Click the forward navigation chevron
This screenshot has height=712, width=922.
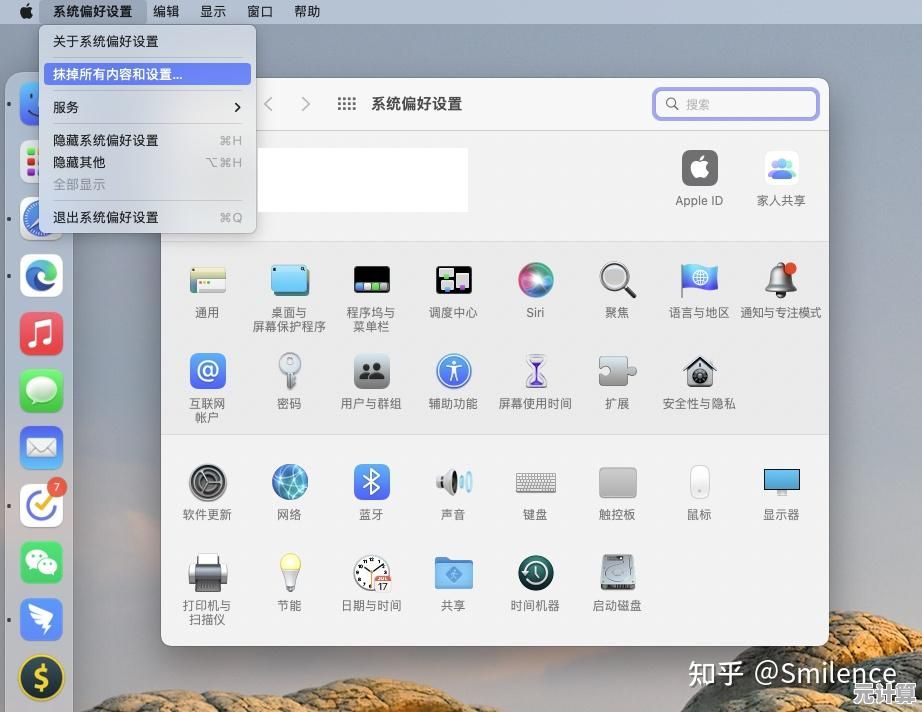point(306,104)
